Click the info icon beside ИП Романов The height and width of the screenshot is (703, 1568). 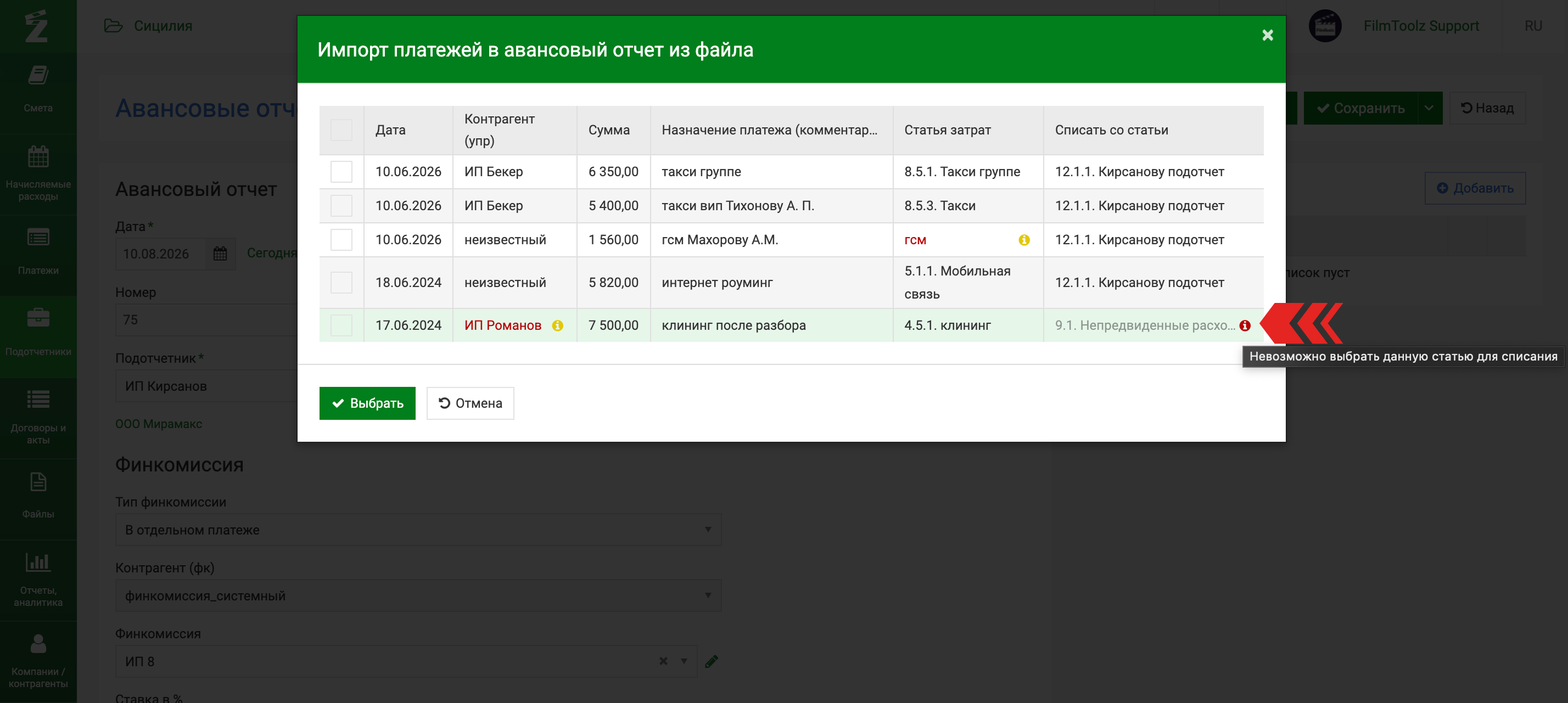tap(557, 325)
